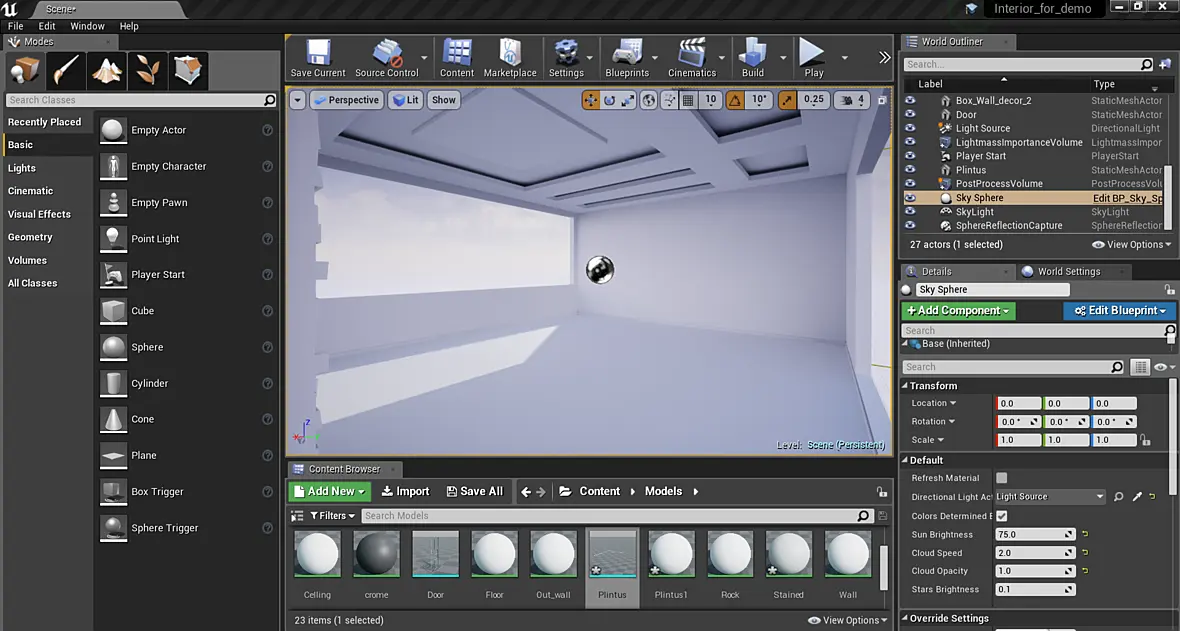
Task: Toggle rotation snapping in viewport
Action: click(x=735, y=99)
